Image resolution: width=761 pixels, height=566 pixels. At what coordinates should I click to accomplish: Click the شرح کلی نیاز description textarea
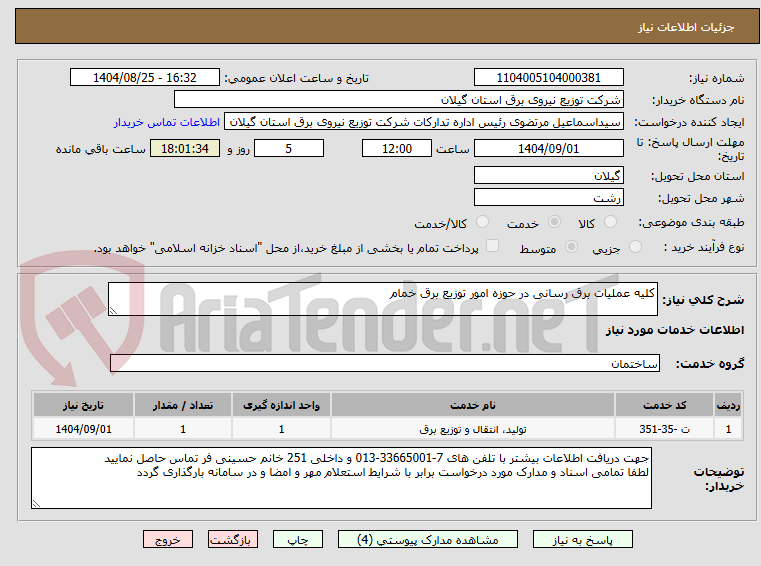(382, 299)
